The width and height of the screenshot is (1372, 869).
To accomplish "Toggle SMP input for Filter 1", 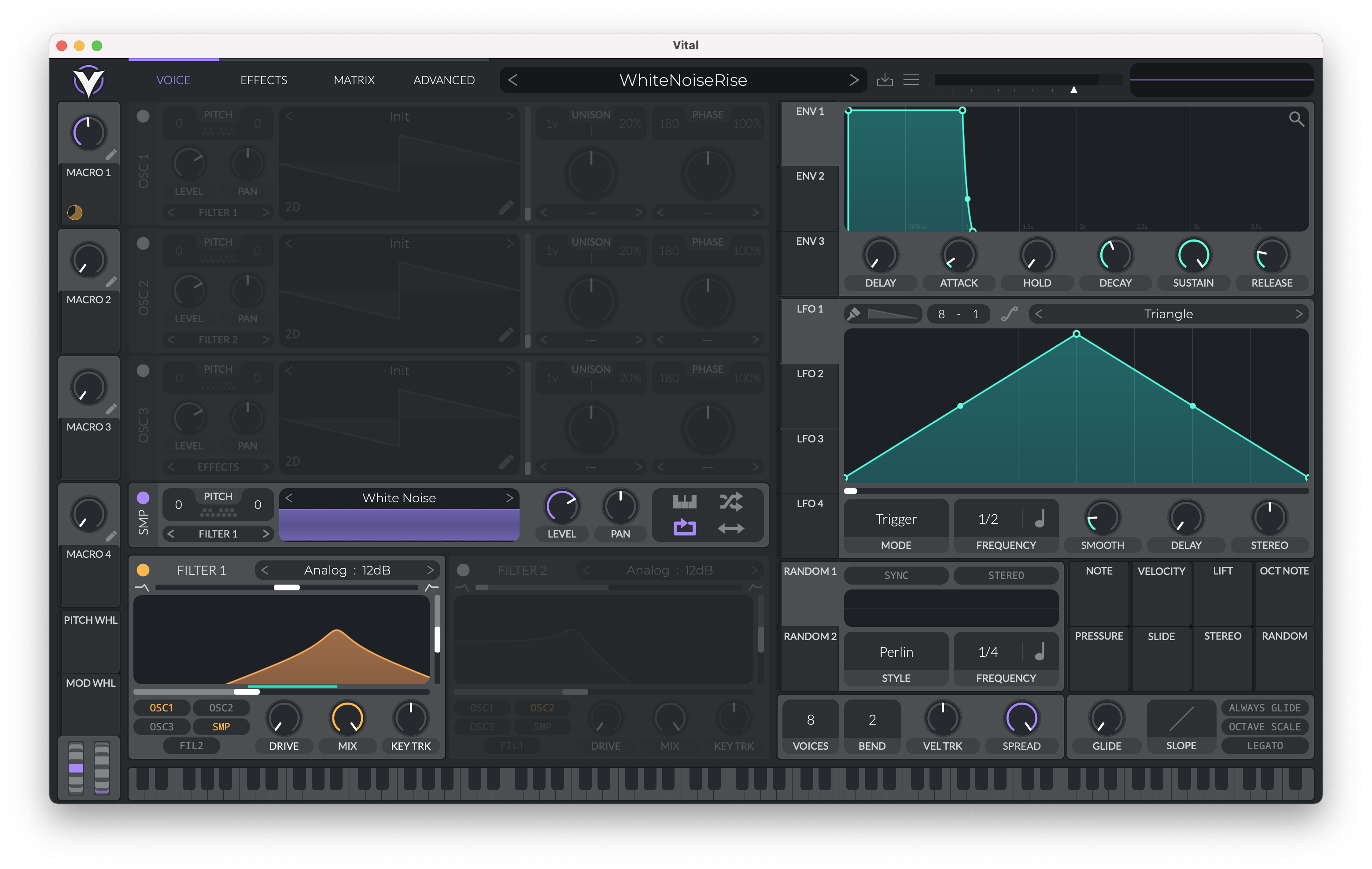I will (x=221, y=726).
